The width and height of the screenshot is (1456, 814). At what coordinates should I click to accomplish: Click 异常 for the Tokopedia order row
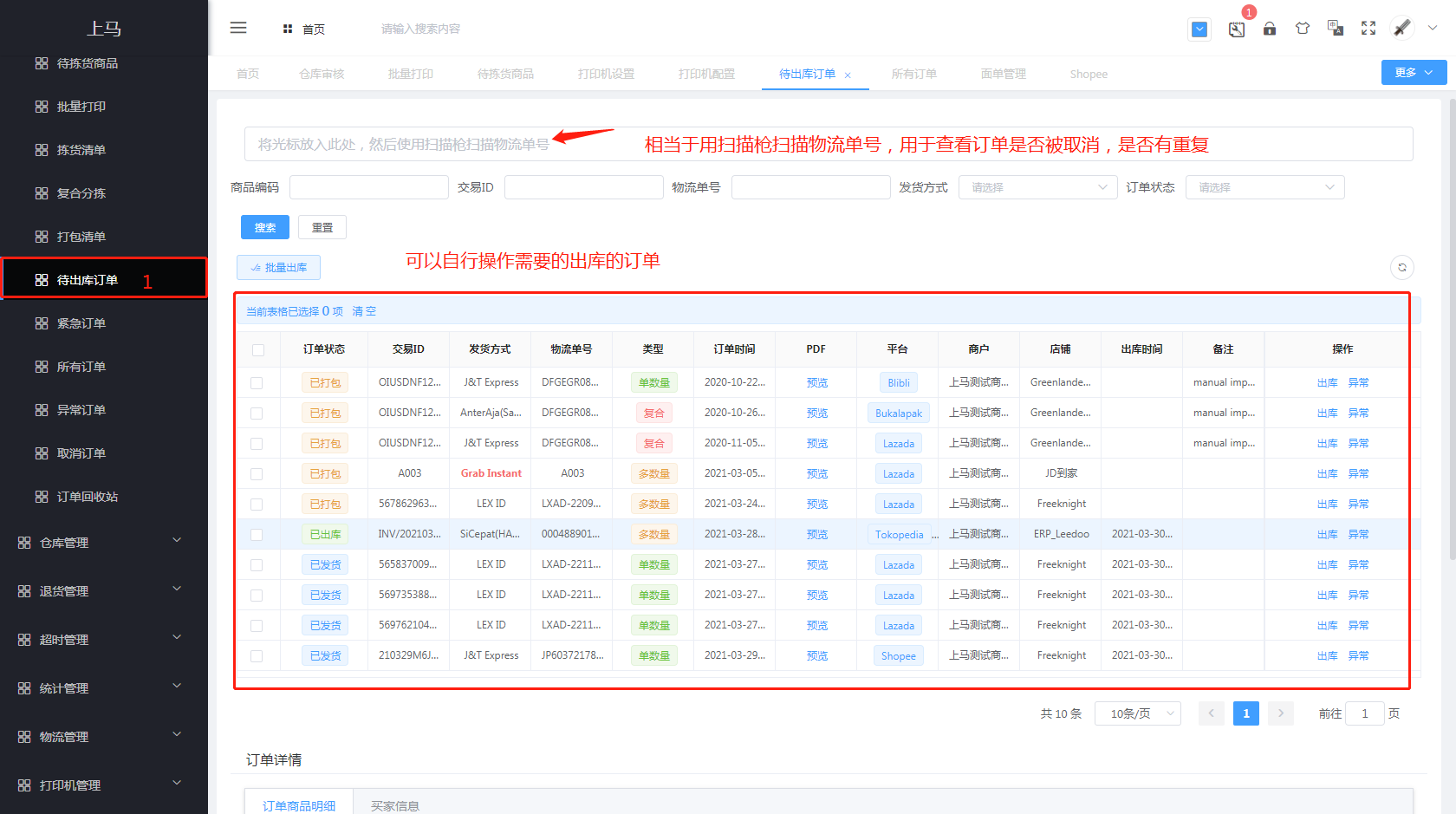click(x=1358, y=535)
